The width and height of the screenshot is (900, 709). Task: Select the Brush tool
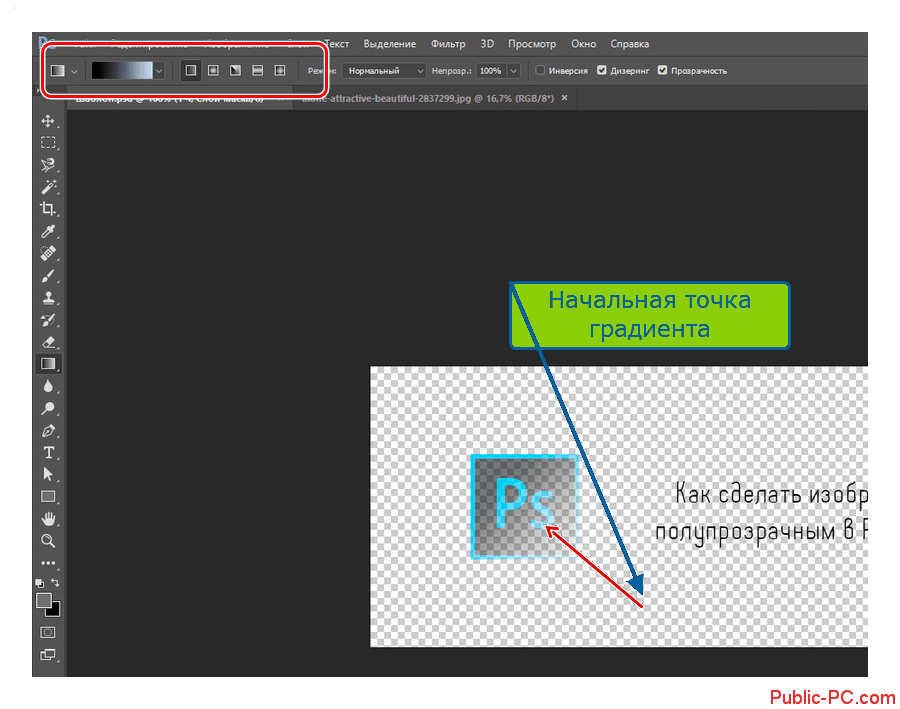[x=48, y=275]
